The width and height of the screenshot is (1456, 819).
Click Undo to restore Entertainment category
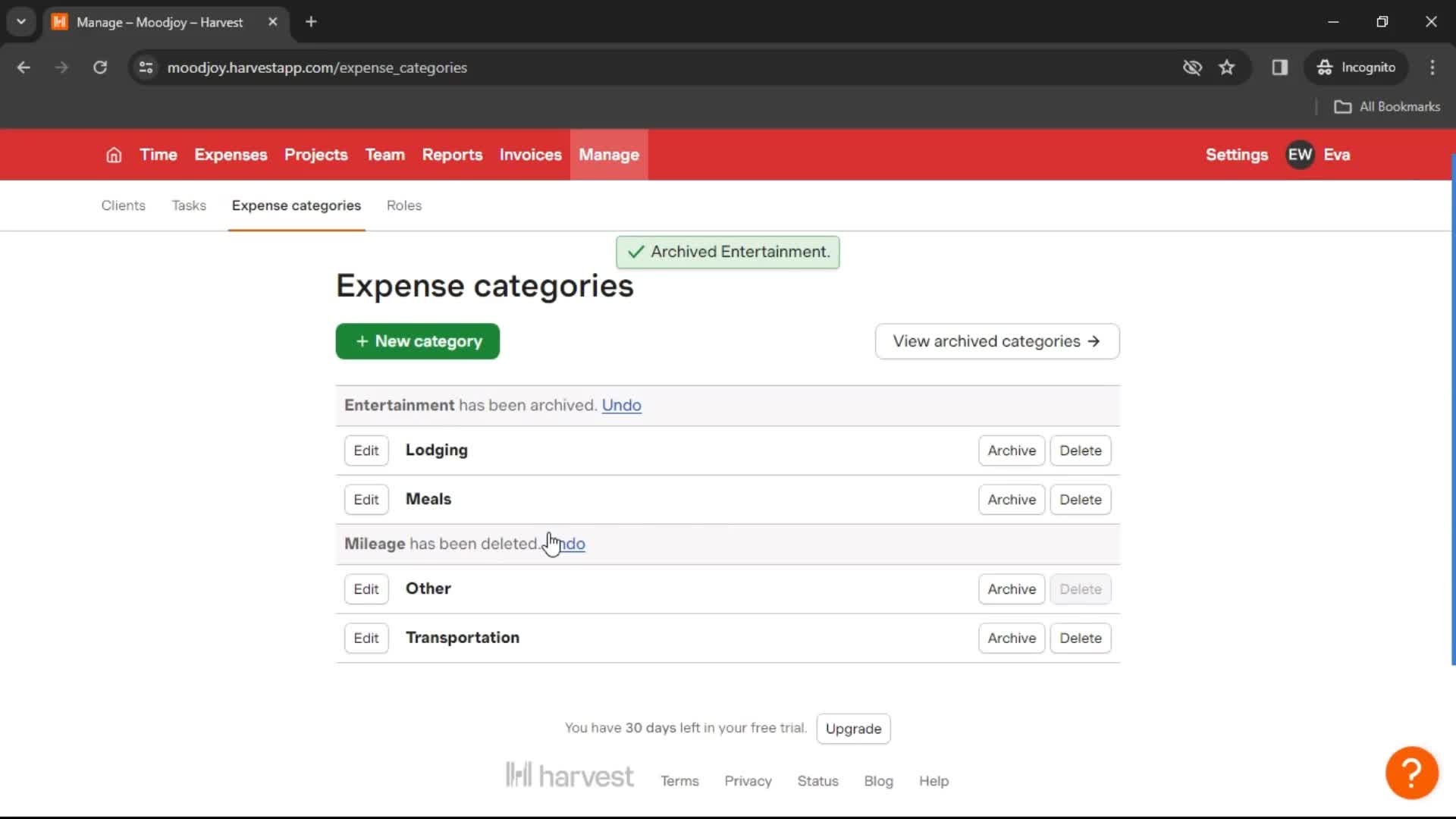(x=620, y=405)
